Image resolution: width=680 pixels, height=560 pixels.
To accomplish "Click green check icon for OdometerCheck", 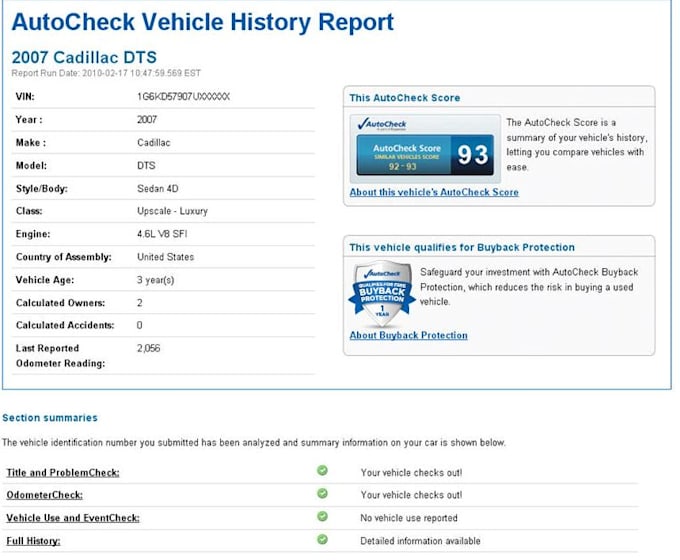I will click(322, 494).
